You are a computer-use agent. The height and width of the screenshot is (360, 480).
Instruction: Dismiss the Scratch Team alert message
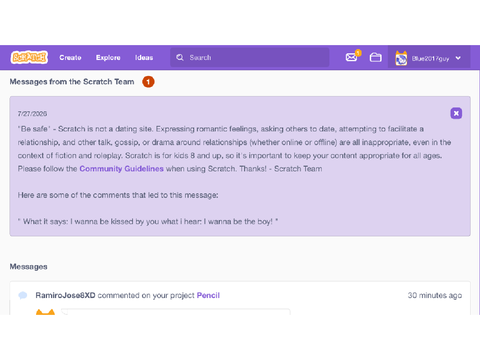point(456,113)
